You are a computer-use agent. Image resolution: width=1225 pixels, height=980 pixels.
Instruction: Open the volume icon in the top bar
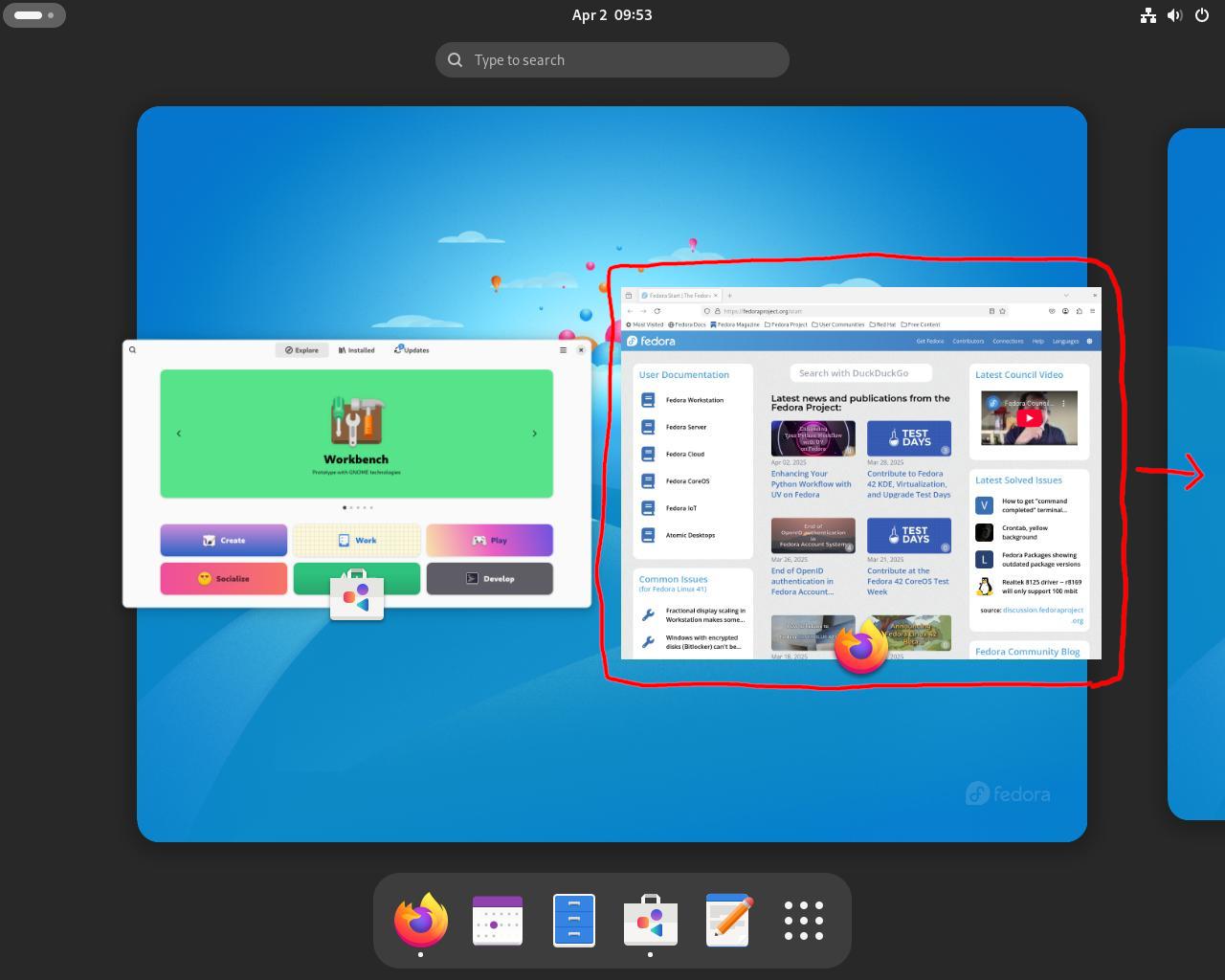pyautogui.click(x=1175, y=15)
